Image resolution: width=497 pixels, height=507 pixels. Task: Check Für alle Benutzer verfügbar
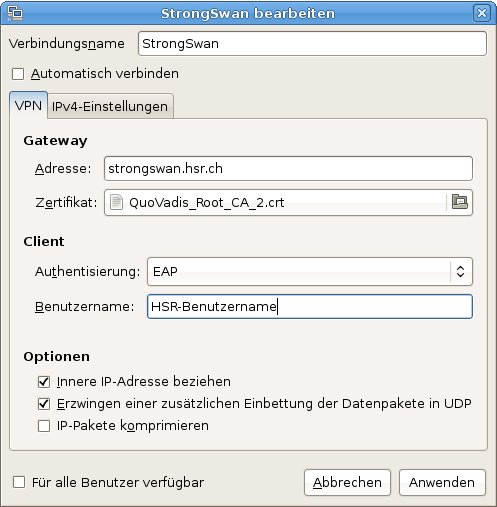point(19,482)
